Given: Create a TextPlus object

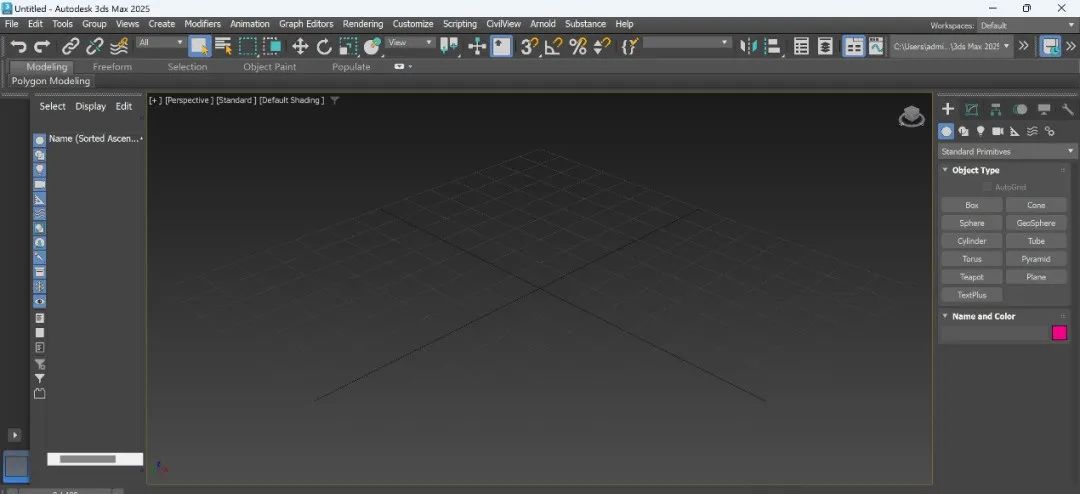Looking at the screenshot, I should (972, 295).
